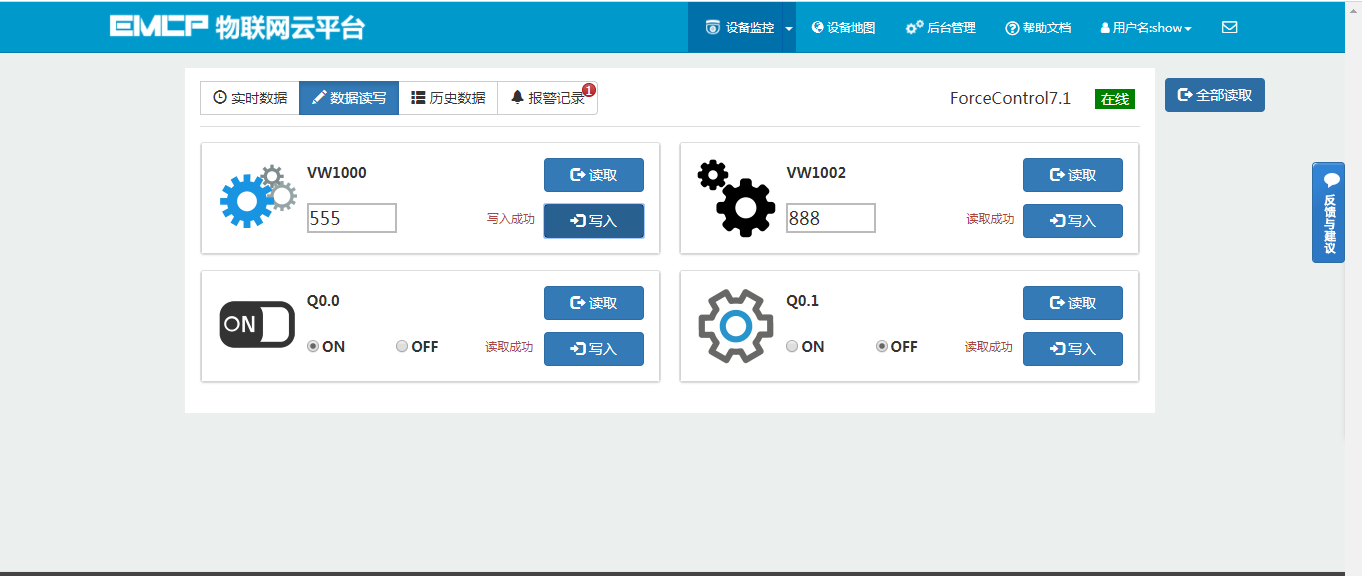Click 写入 to write the VW1002 value

point(1072,221)
